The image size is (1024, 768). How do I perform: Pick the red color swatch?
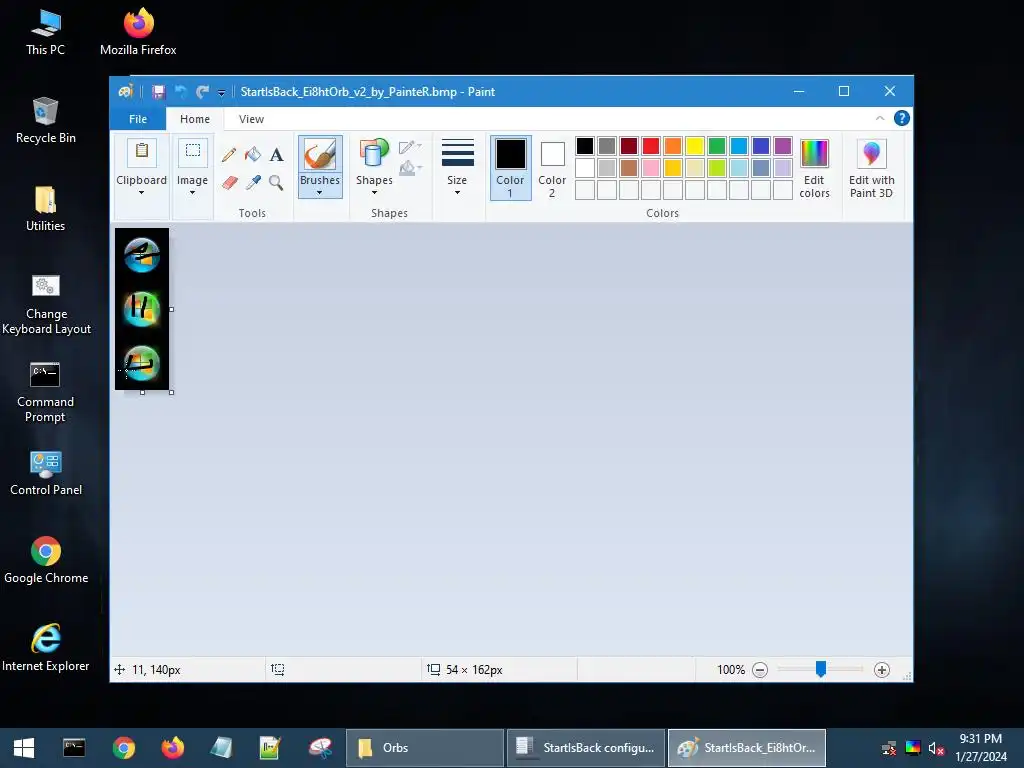(x=650, y=146)
